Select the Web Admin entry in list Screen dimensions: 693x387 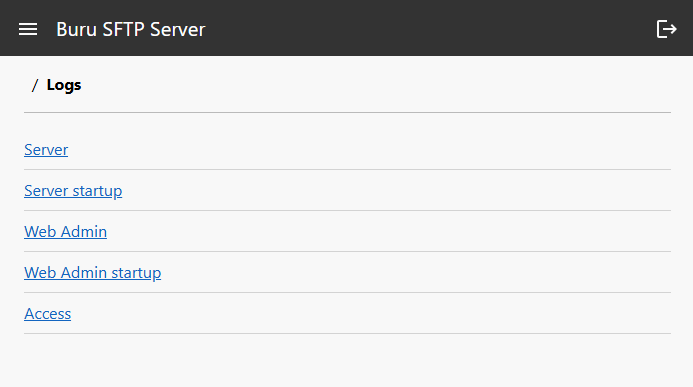[x=65, y=231]
